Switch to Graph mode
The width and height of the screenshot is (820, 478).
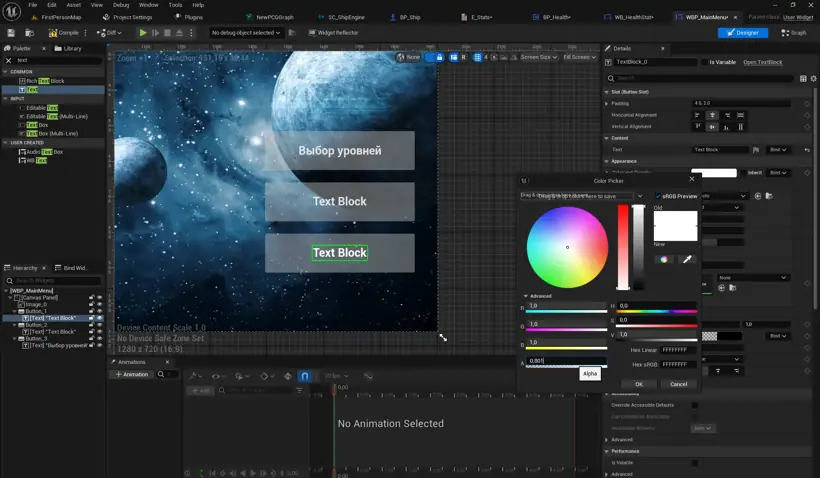pos(793,33)
